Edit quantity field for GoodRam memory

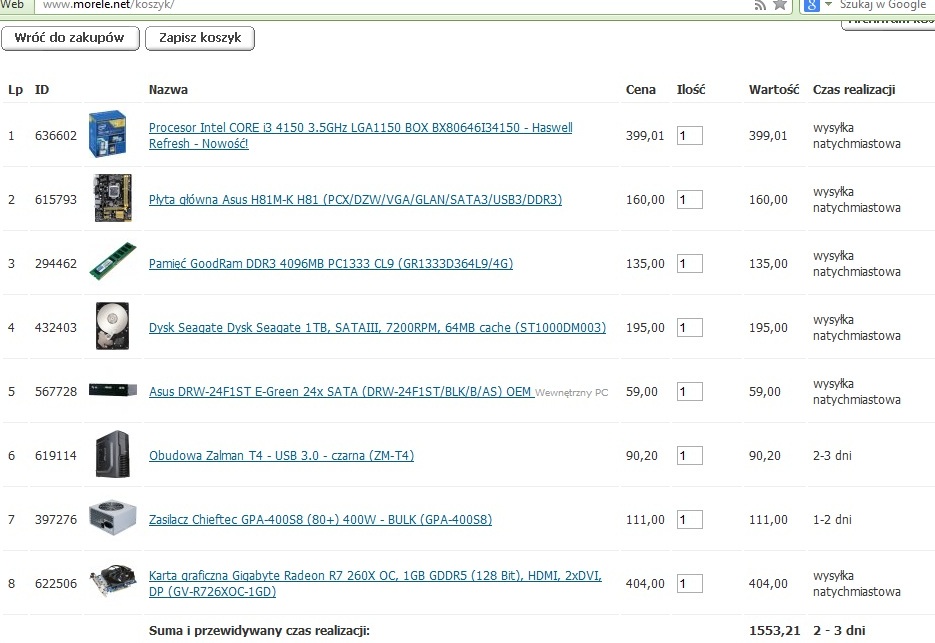click(x=689, y=263)
